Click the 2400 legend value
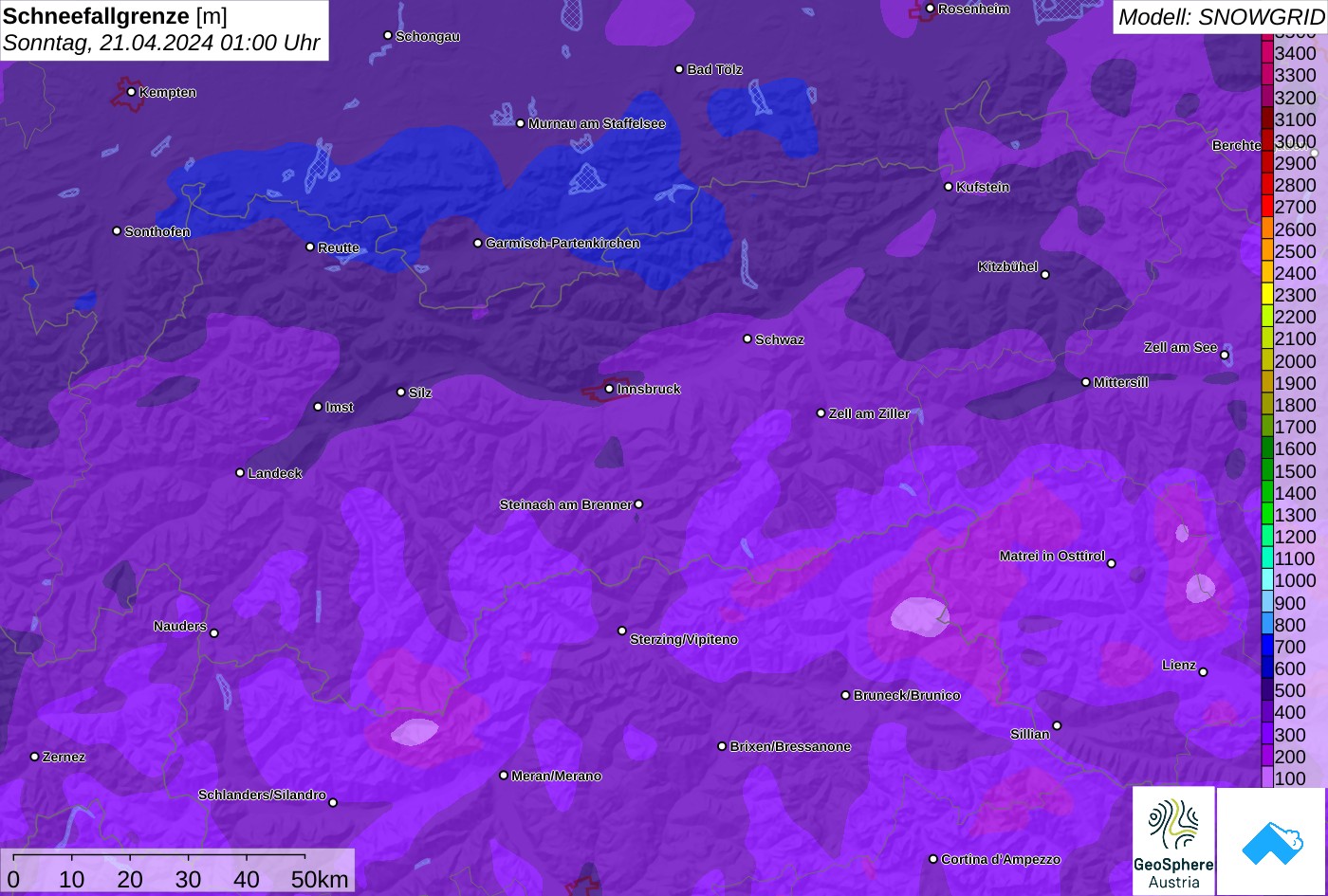The image size is (1328, 896). coord(1295,273)
